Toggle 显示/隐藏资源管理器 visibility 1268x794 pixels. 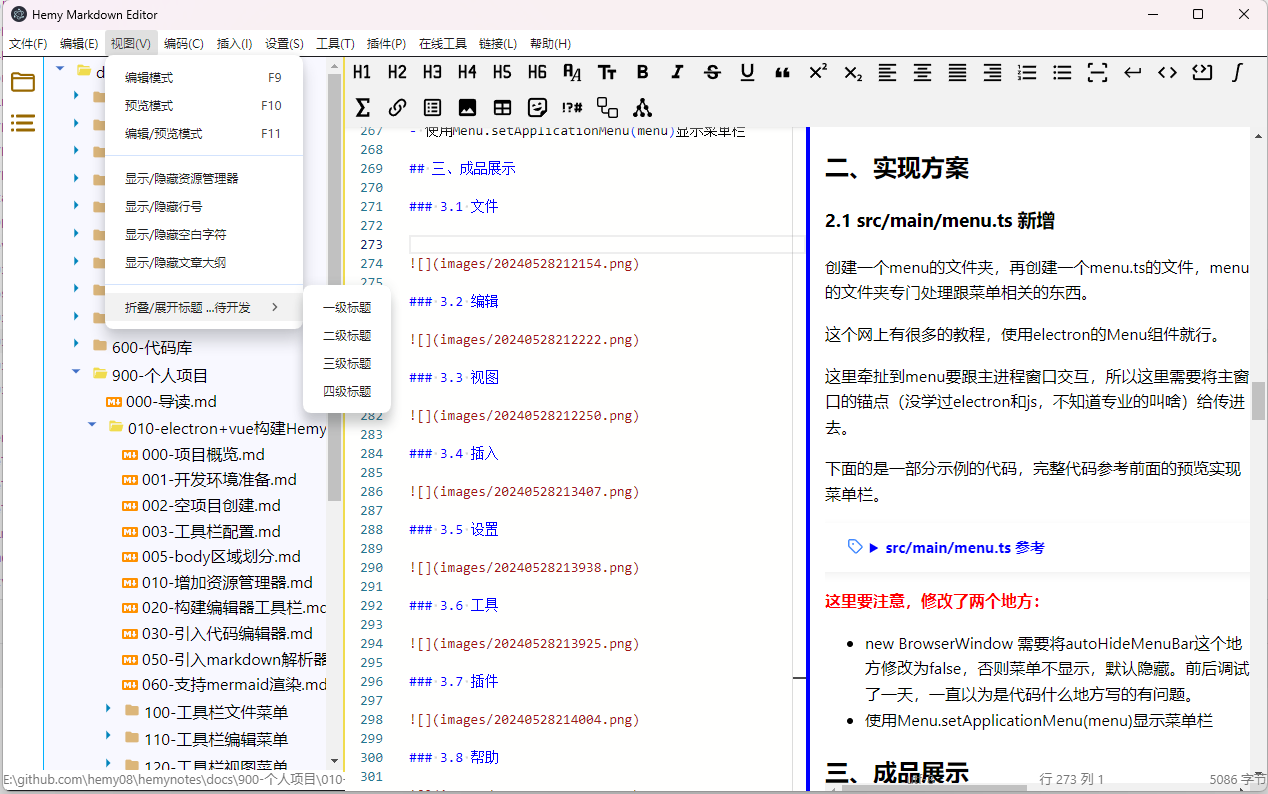click(x=181, y=179)
